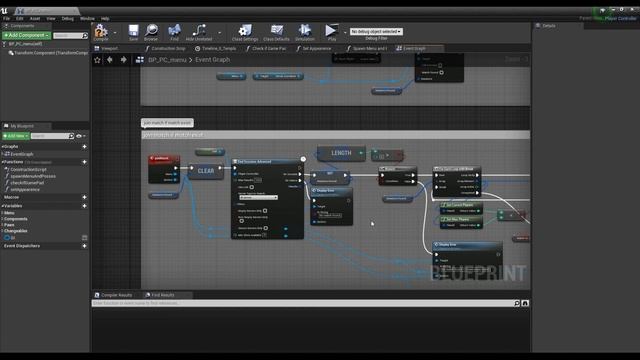Open the View menu
The width and height of the screenshot is (640, 360).
coord(51,19)
